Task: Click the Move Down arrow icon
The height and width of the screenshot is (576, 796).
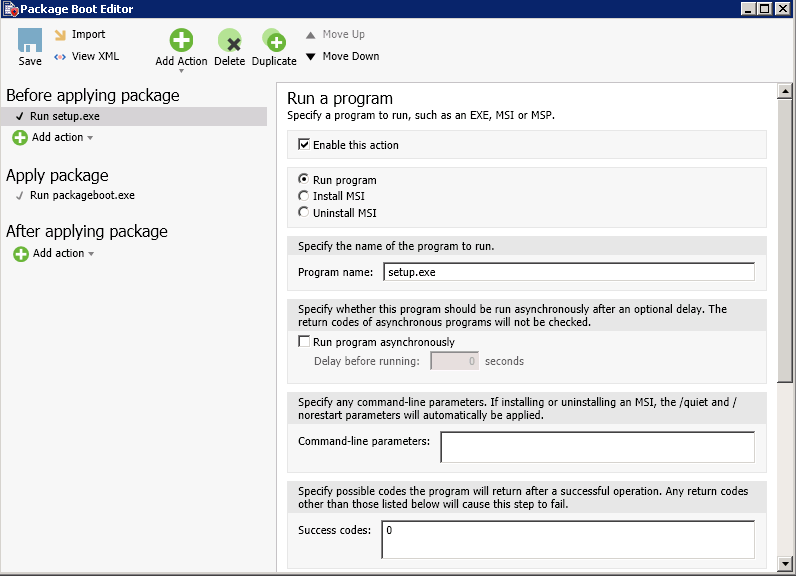Action: (311, 57)
